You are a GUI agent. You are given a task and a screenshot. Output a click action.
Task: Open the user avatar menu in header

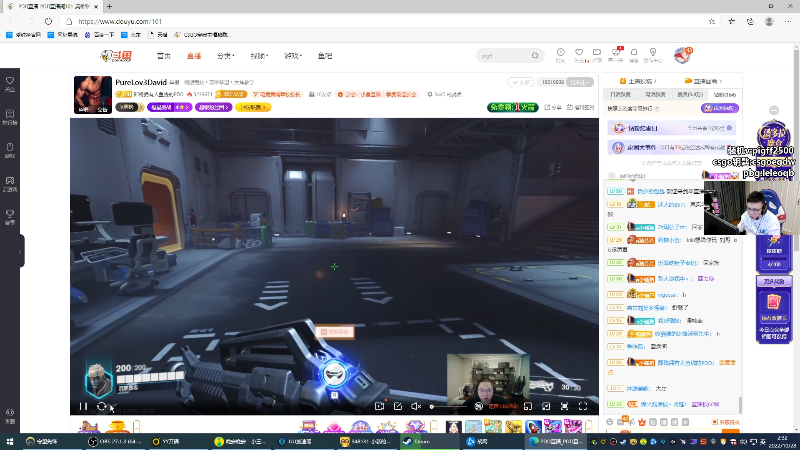tap(682, 55)
